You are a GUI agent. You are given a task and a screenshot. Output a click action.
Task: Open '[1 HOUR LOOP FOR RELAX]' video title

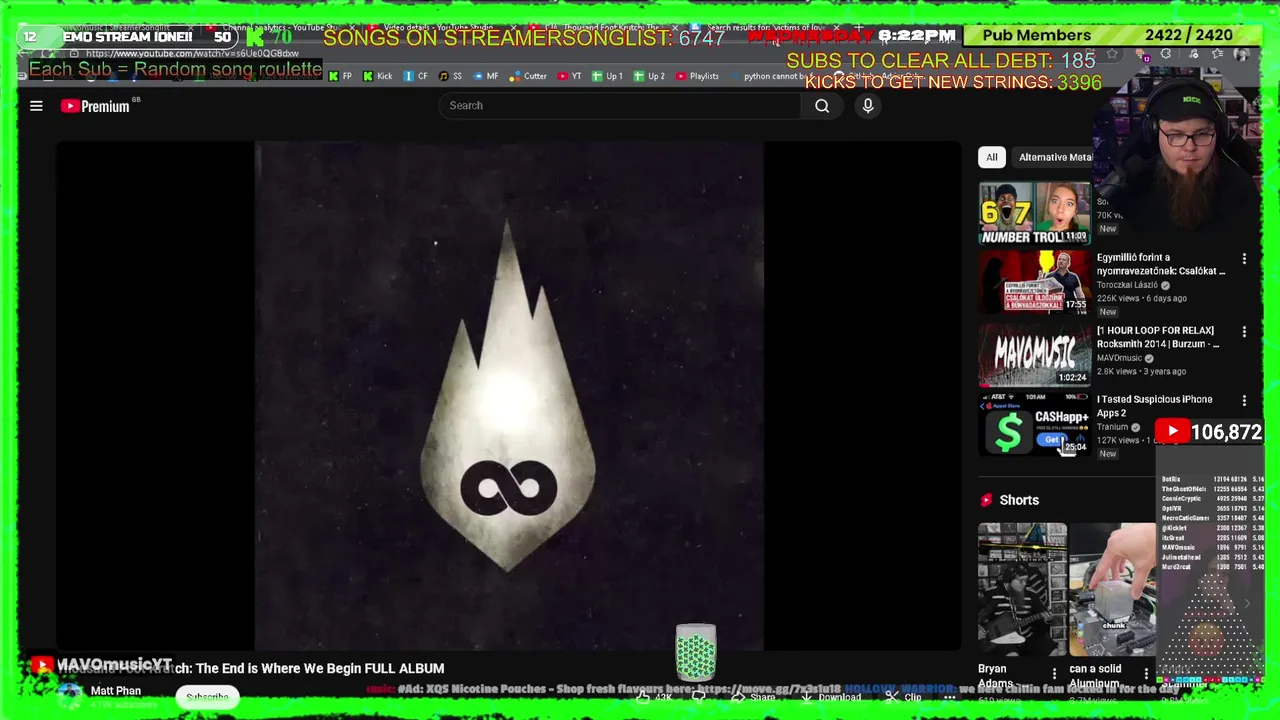(1158, 337)
